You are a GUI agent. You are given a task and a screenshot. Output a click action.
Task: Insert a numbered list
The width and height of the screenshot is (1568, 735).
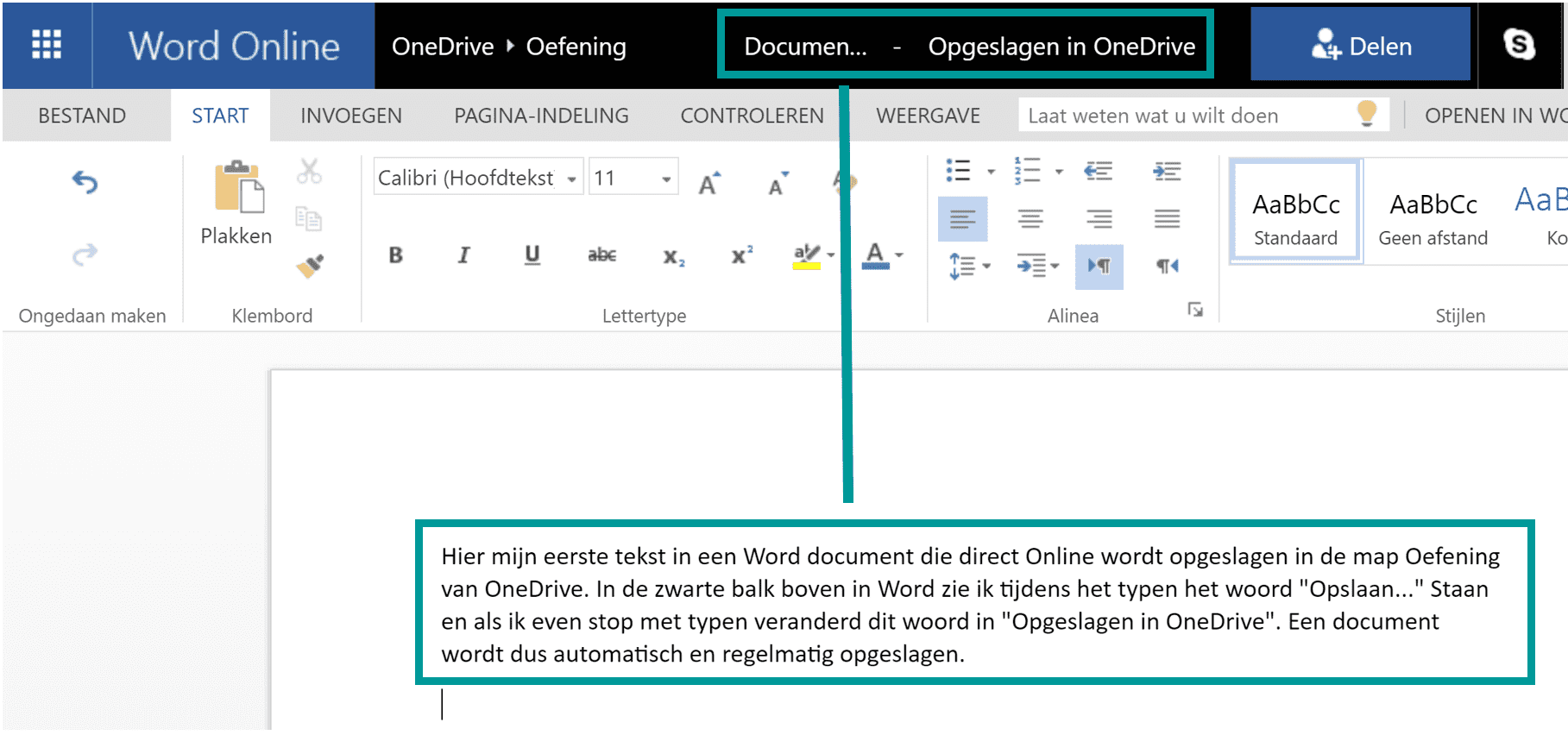(x=1027, y=171)
